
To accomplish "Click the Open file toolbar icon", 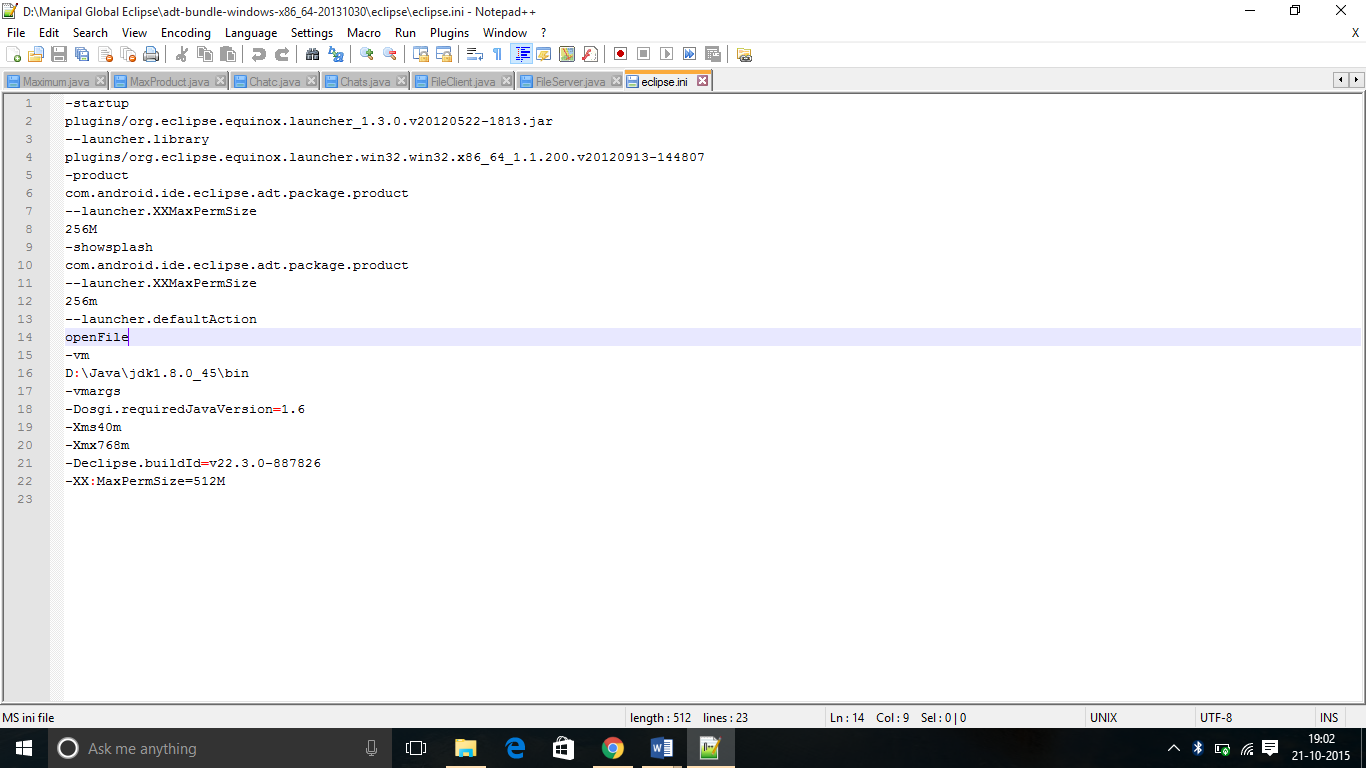I will 36,54.
